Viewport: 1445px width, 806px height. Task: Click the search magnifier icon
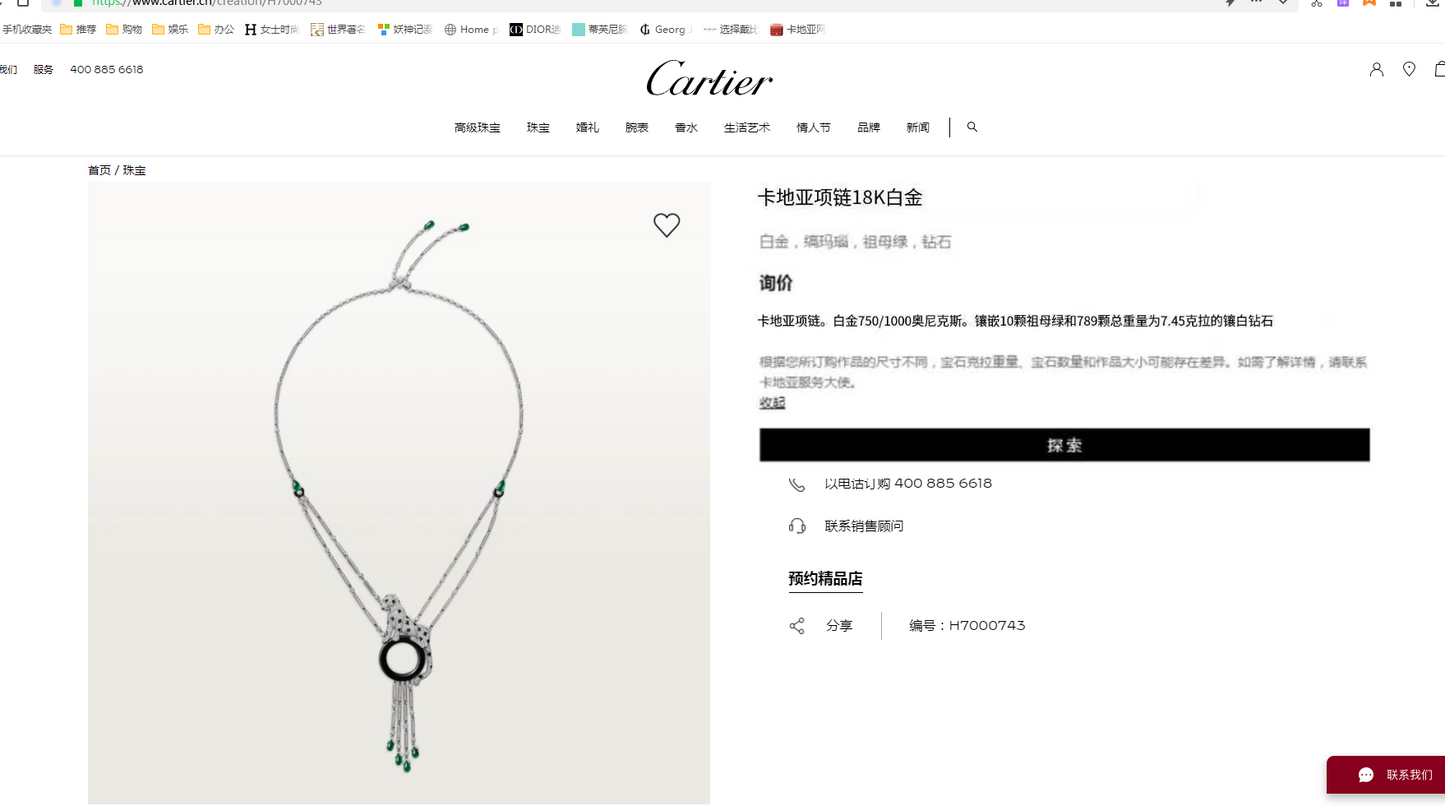972,127
